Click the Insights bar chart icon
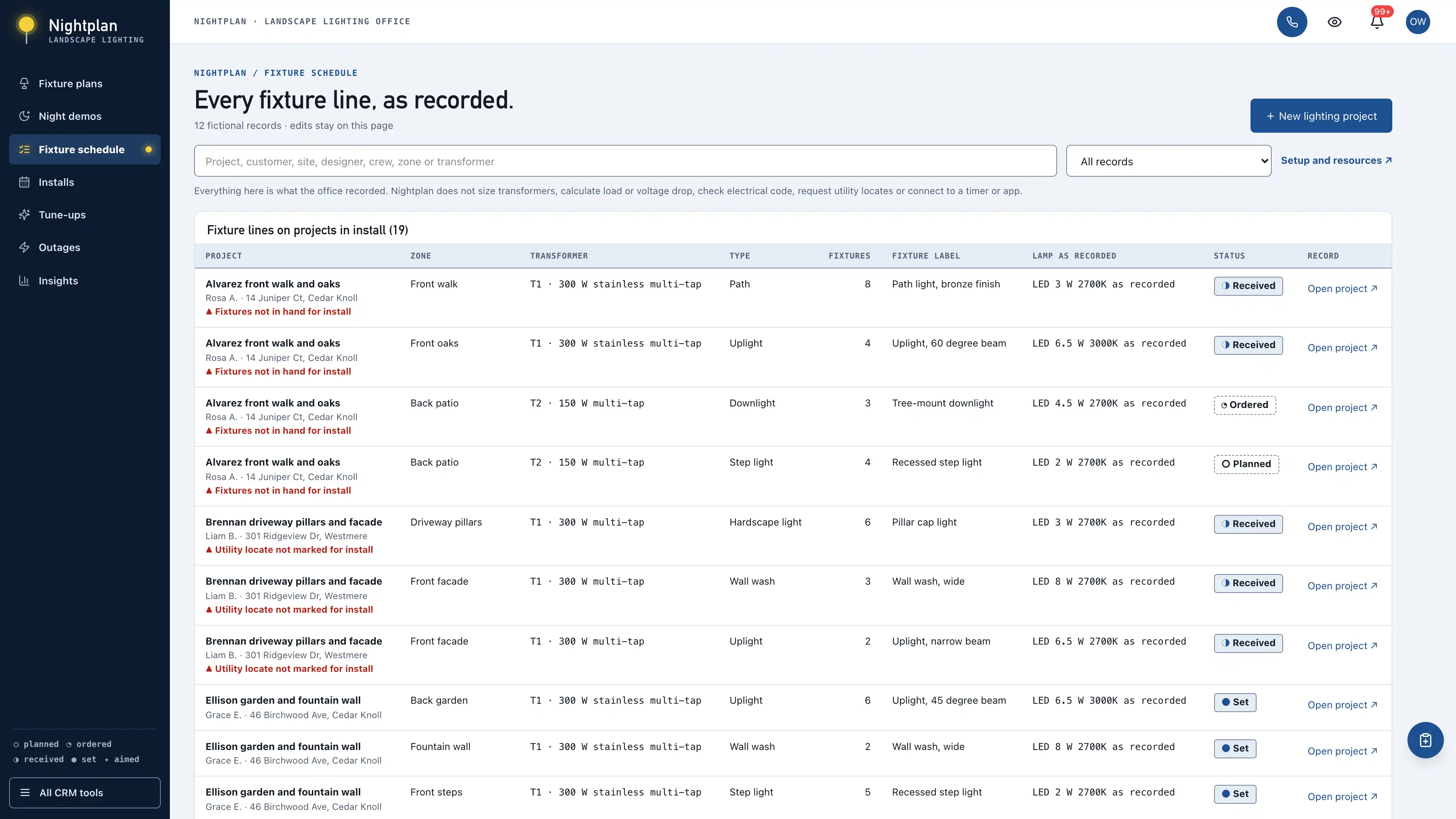Screen dimensions: 1456x819 [x=24, y=281]
